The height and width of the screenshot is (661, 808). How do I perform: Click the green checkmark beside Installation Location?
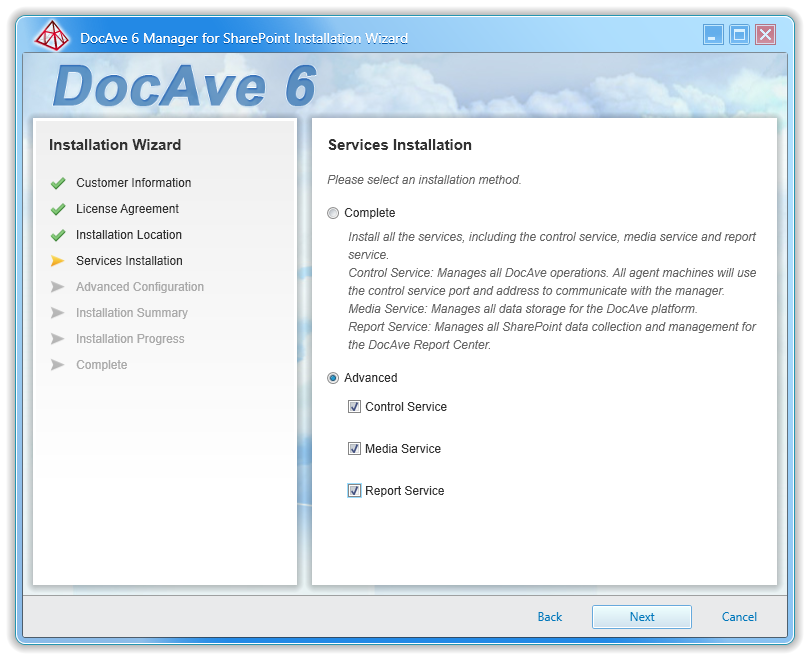point(58,235)
